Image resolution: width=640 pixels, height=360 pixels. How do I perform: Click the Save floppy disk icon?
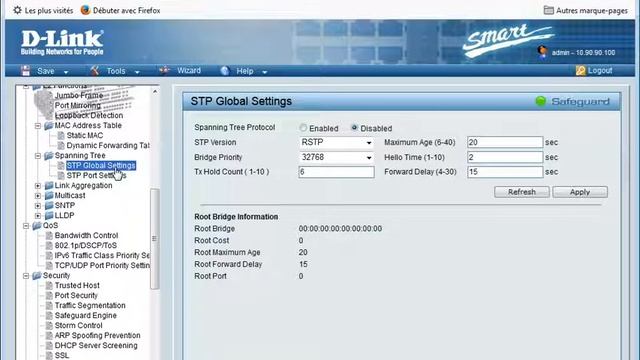pyautogui.click(x=26, y=71)
